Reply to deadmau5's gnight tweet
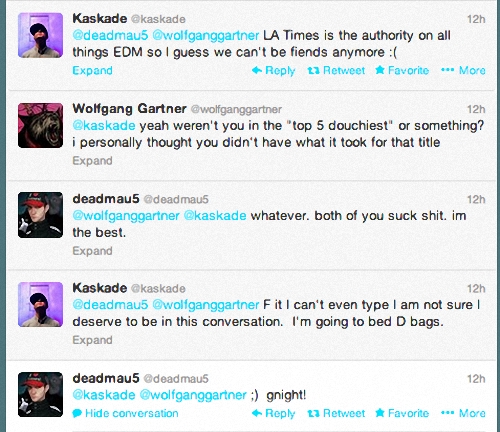 273,413
